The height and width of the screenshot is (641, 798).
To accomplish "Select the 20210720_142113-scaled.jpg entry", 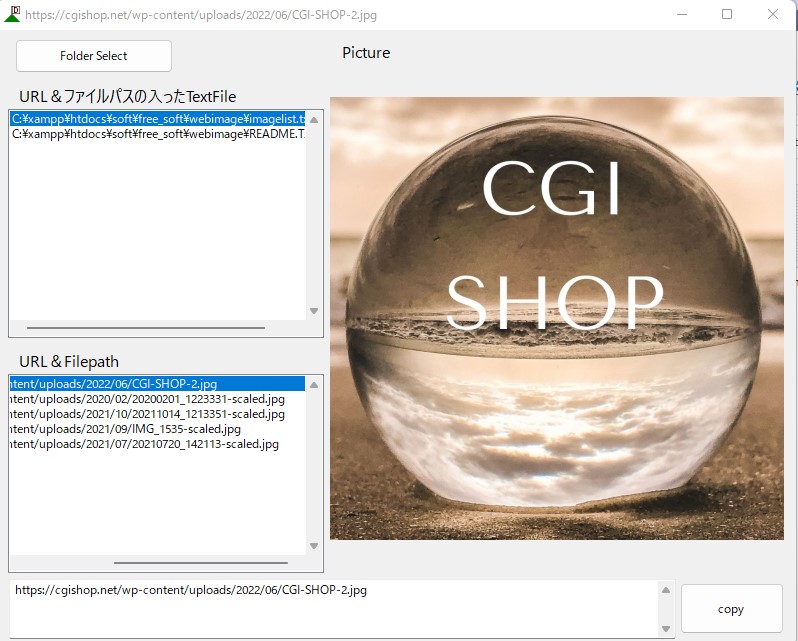I will tap(145, 444).
